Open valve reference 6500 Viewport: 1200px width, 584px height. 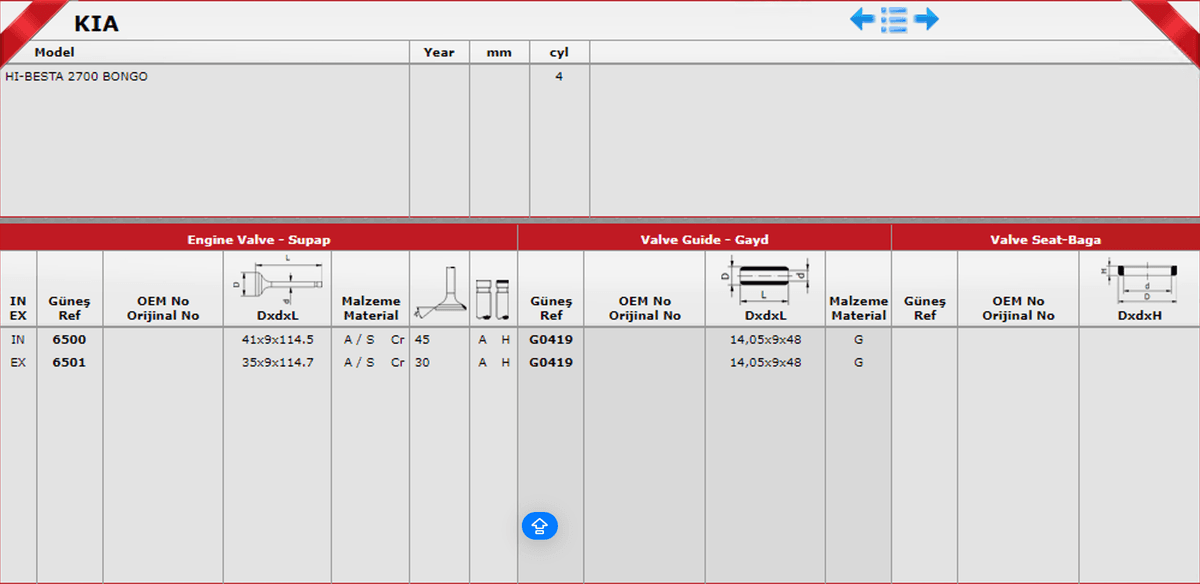pos(69,340)
